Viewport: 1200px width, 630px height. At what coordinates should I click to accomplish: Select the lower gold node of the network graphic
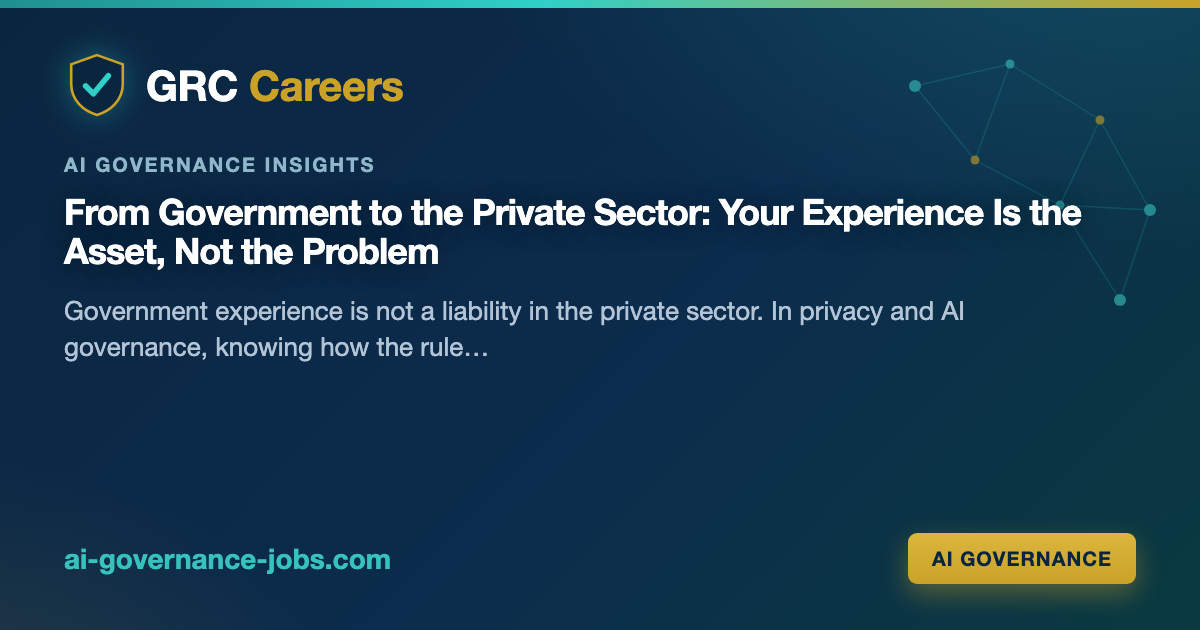(975, 160)
